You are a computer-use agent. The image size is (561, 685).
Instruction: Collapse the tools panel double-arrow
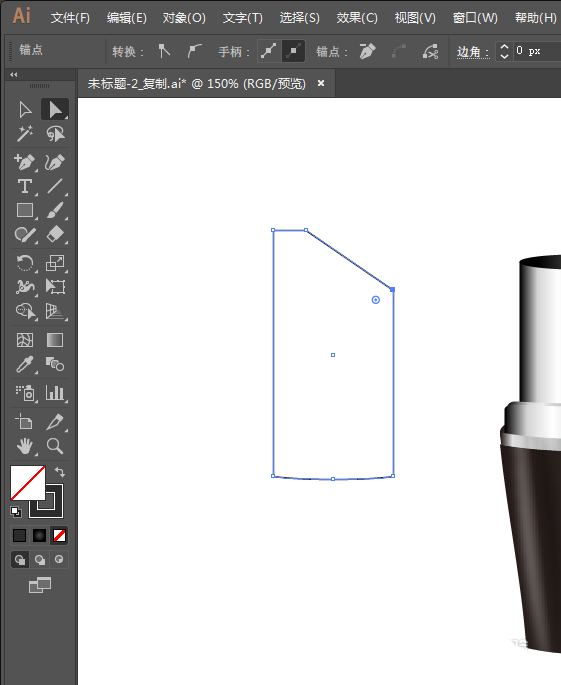click(14, 75)
